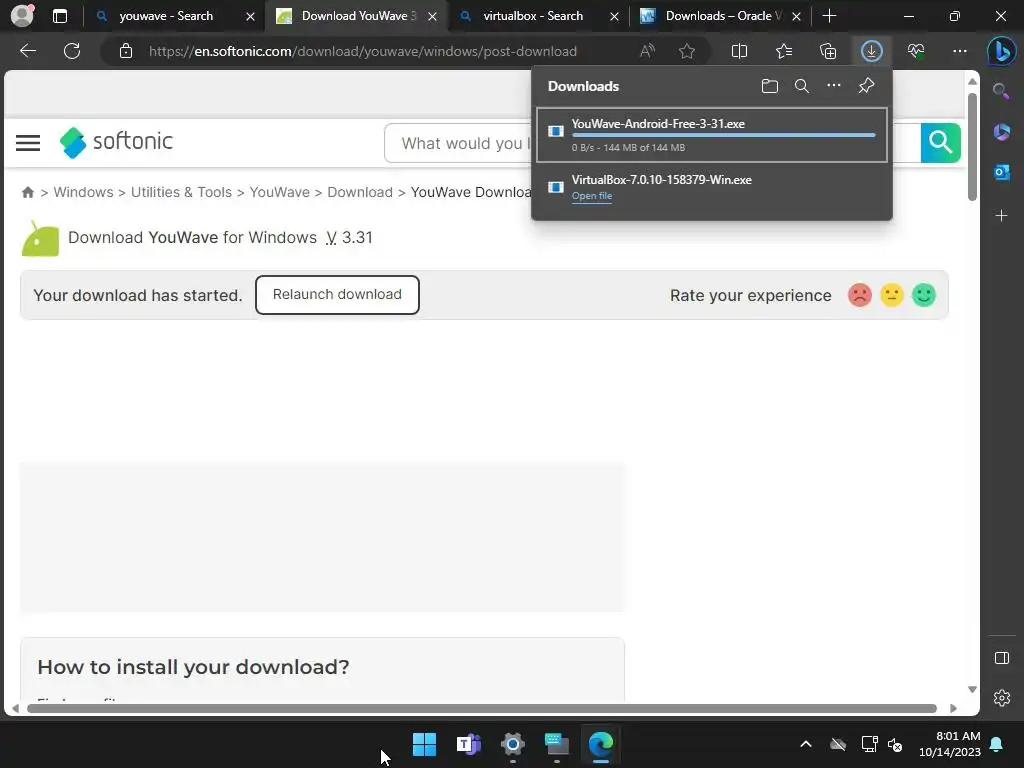Open a new browser tab

(x=829, y=16)
